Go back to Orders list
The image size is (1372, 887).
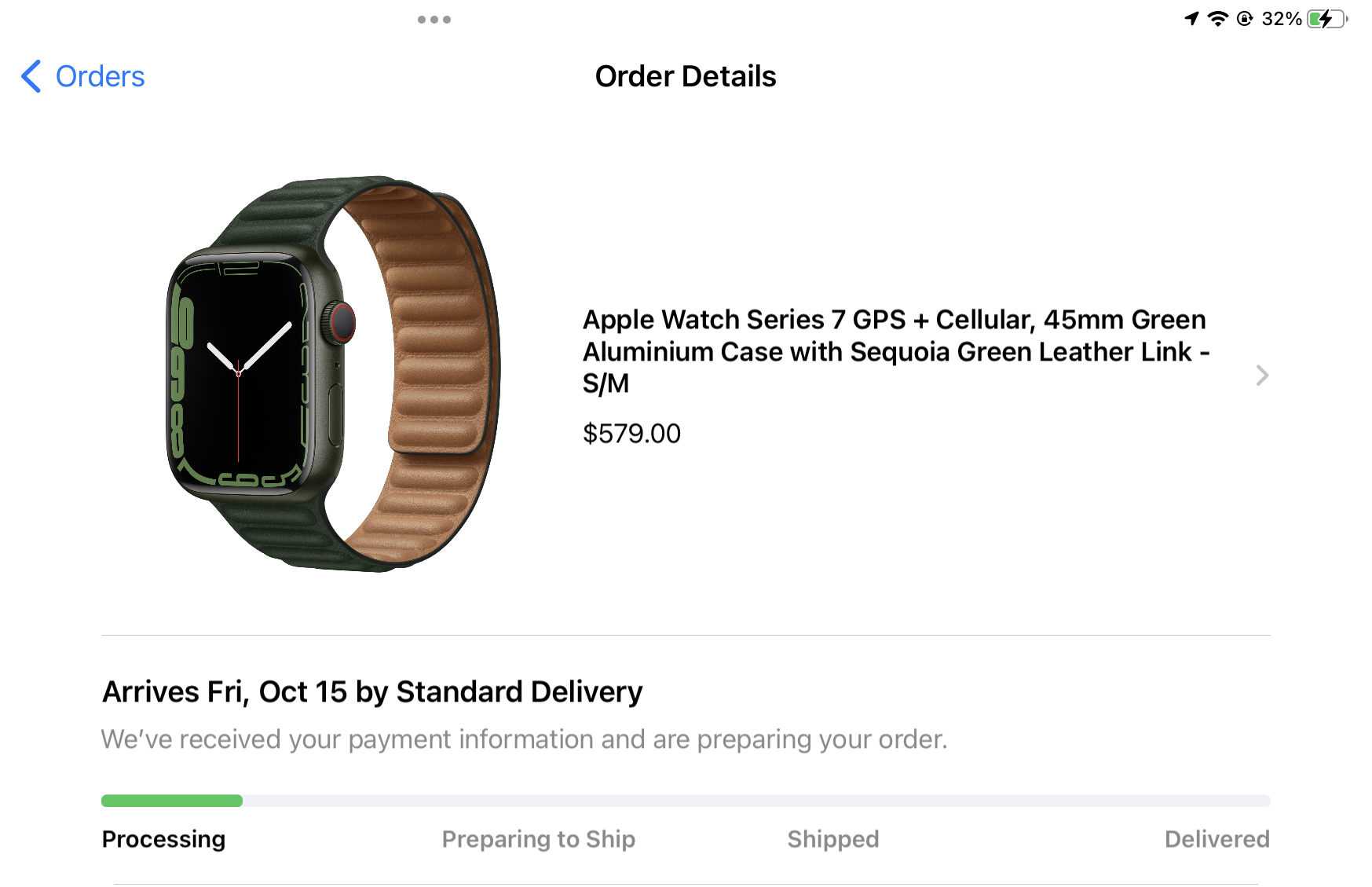[x=100, y=76]
